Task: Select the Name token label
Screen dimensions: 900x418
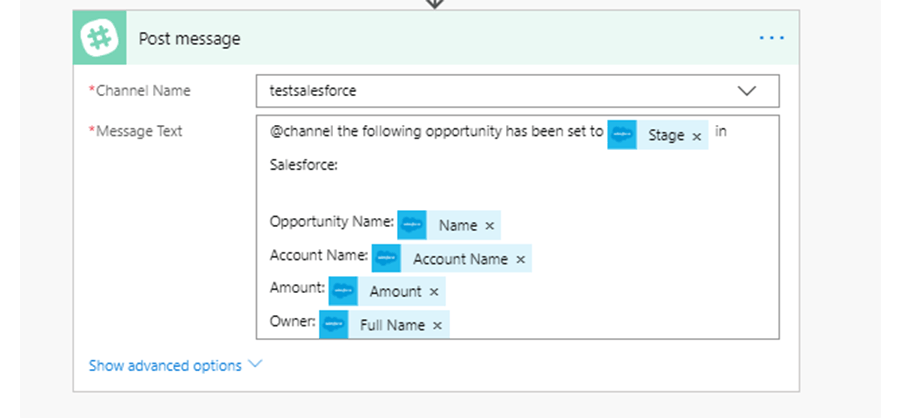Action: coord(458,226)
